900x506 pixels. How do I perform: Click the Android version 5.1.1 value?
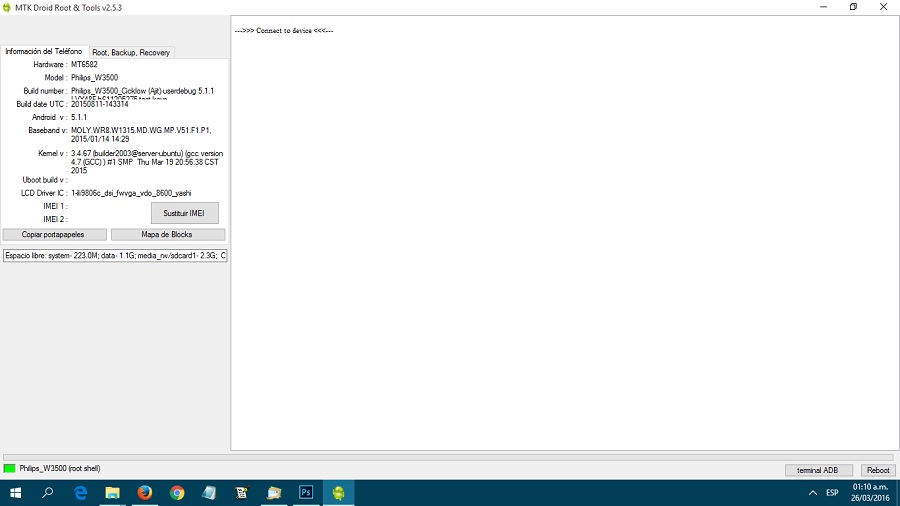coord(79,117)
